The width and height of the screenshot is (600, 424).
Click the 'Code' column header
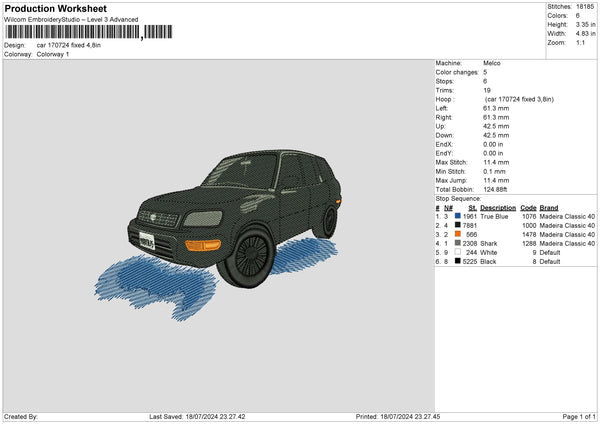tap(528, 208)
